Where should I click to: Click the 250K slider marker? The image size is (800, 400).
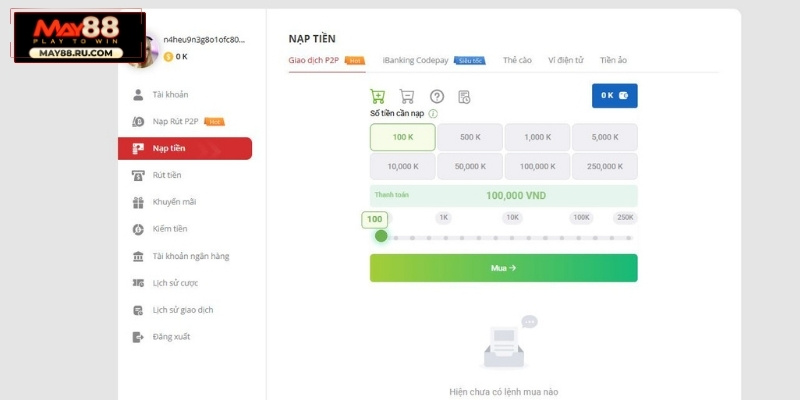pos(625,218)
